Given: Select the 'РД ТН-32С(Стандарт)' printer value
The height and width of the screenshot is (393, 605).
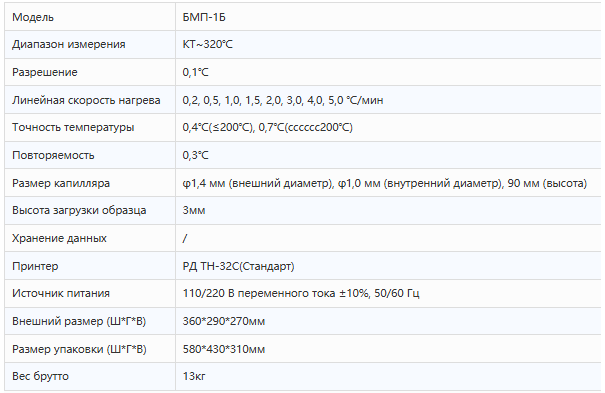Looking at the screenshot, I should (238, 266).
